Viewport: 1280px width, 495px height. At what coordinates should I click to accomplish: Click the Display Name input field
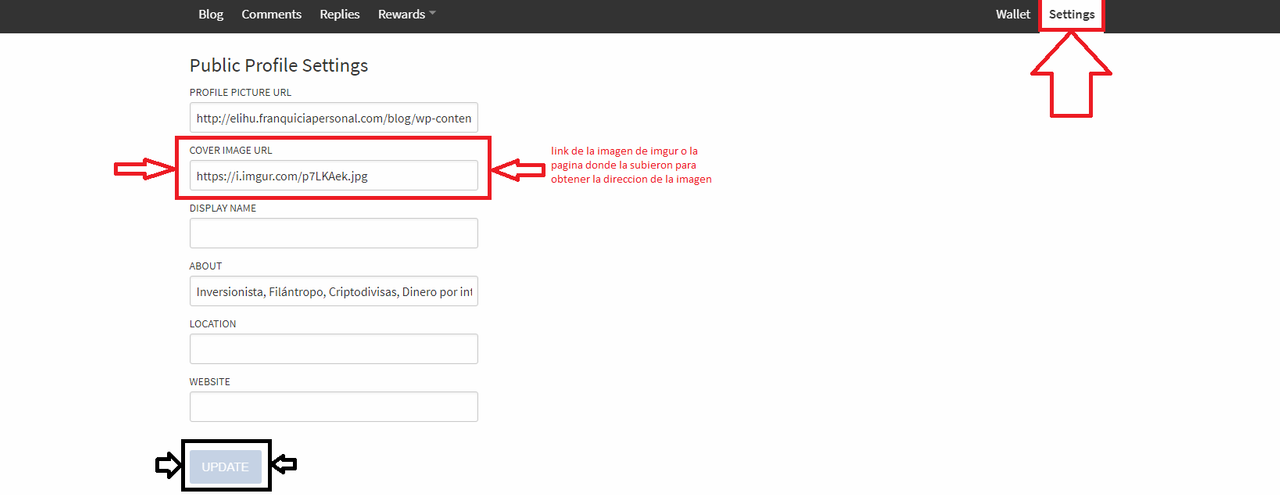click(x=334, y=233)
